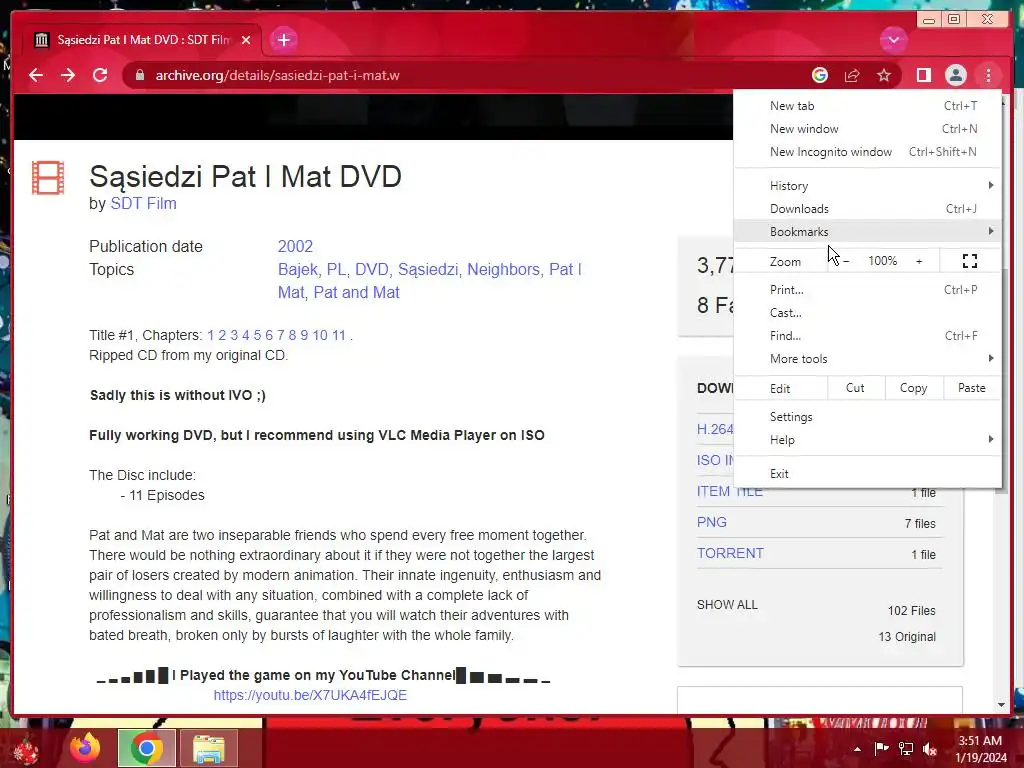Screen dimensions: 1024x768
Task: Open the Chrome profile avatar
Action: click(955, 75)
